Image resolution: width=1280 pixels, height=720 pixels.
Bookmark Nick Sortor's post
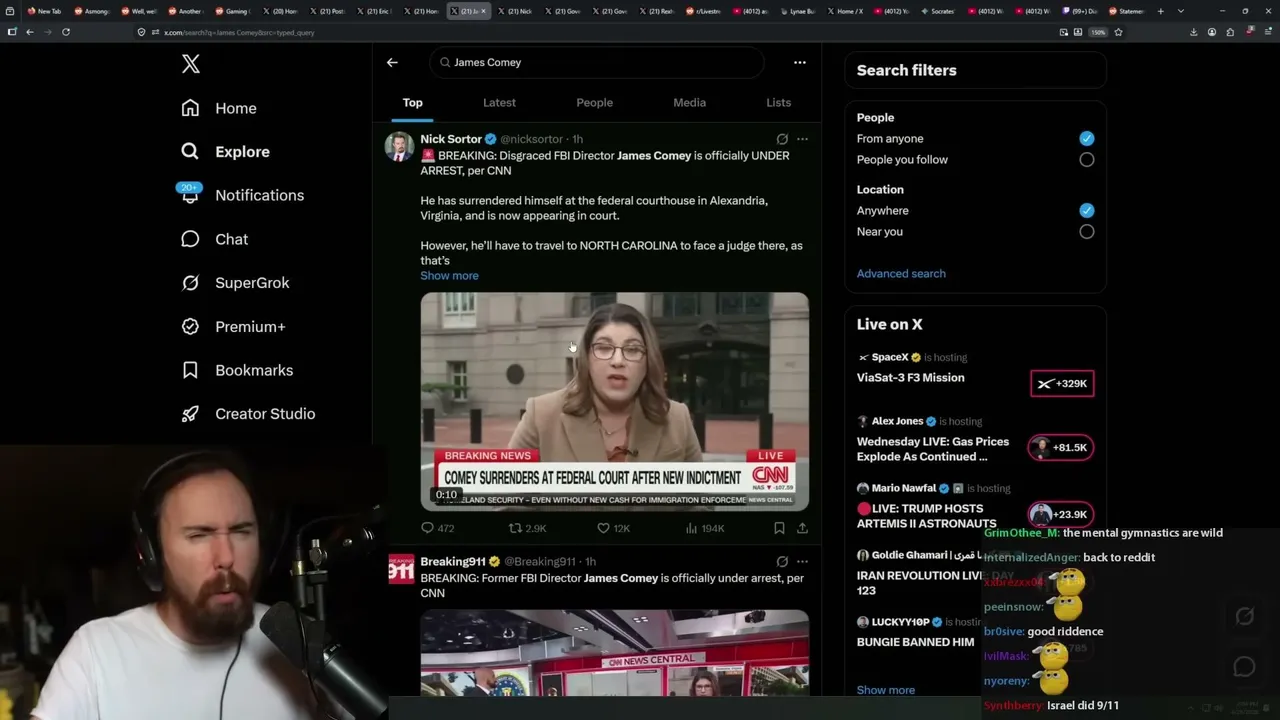779,528
